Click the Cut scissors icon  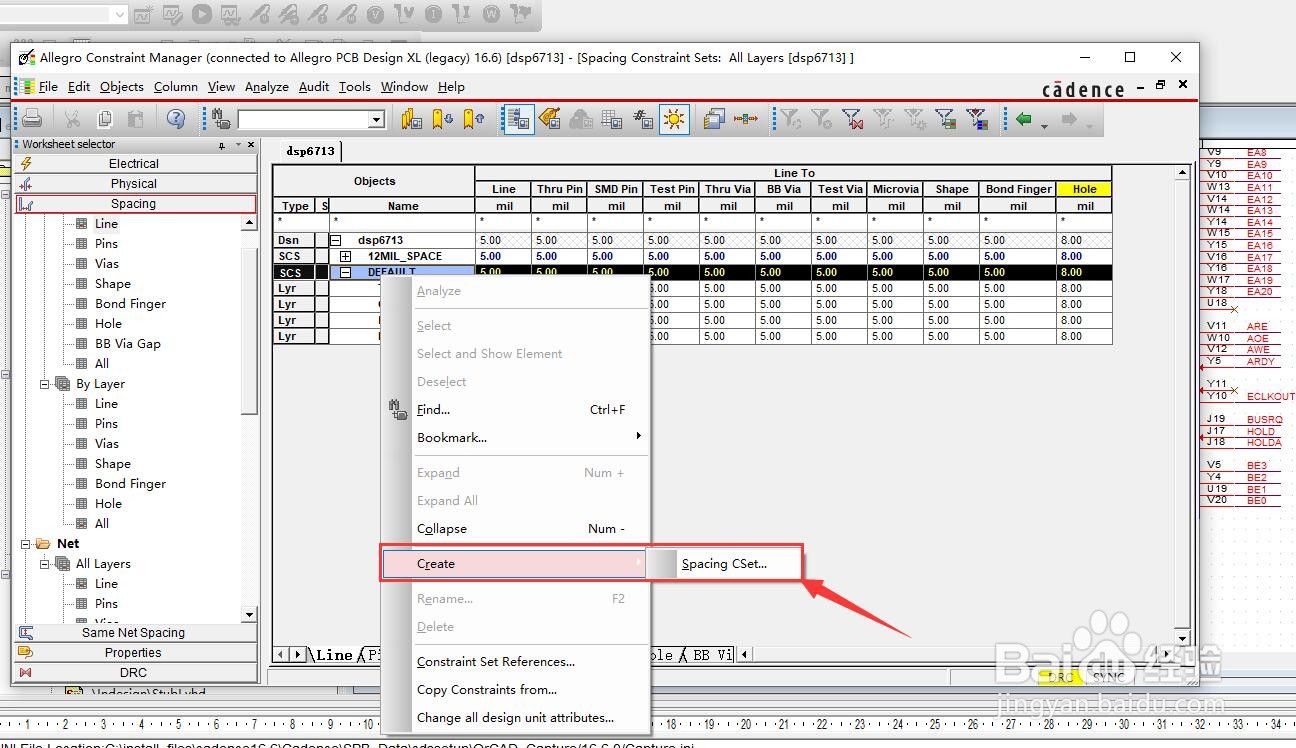[x=72, y=119]
